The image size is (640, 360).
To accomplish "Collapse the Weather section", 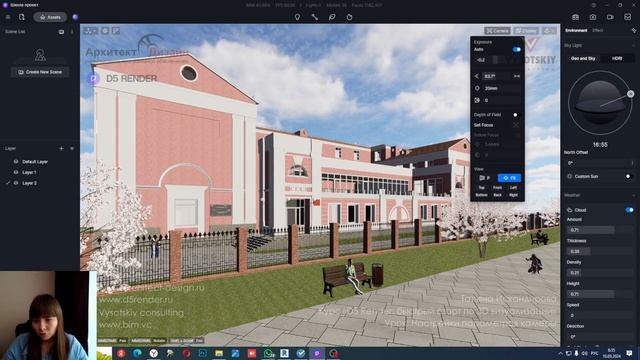I will pyautogui.click(x=633, y=195).
